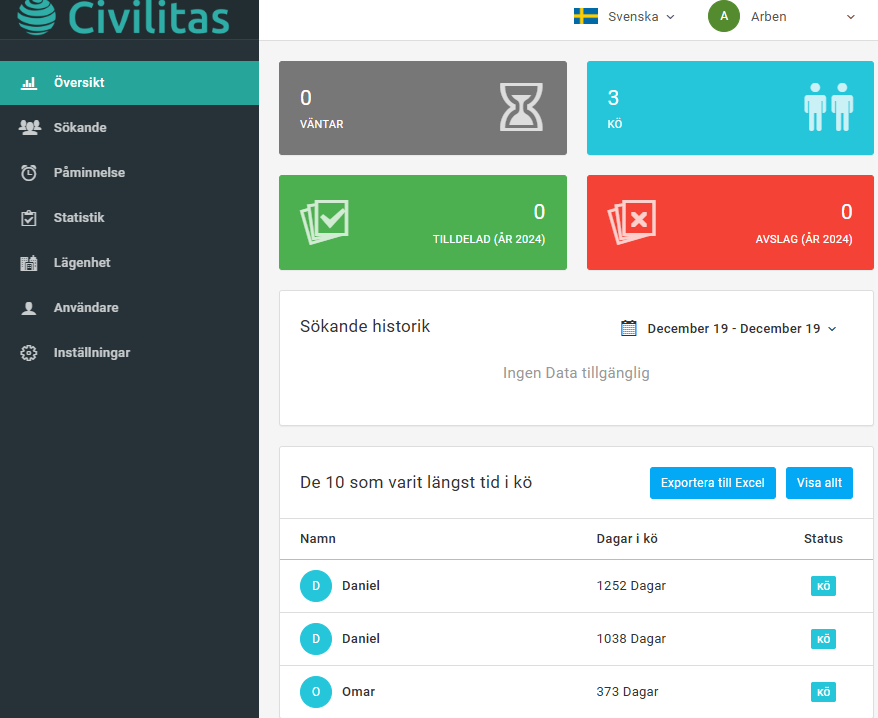Click the Civilitas globe logo icon
This screenshot has width=878, height=718.
click(36, 16)
